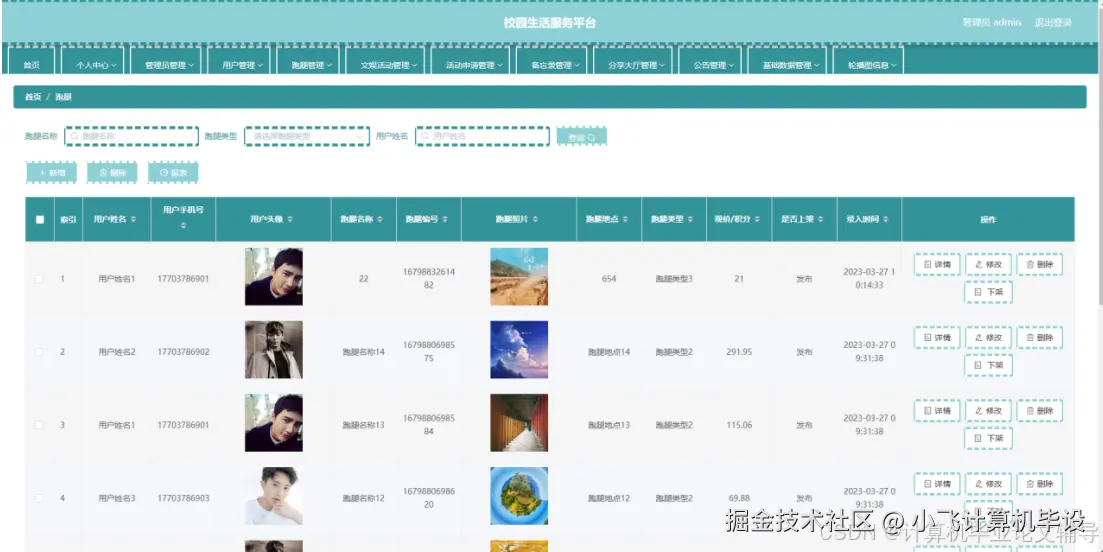Open row 4 tiny-planet errand photo
Screen dimensions: 1103x552
(x=519, y=496)
